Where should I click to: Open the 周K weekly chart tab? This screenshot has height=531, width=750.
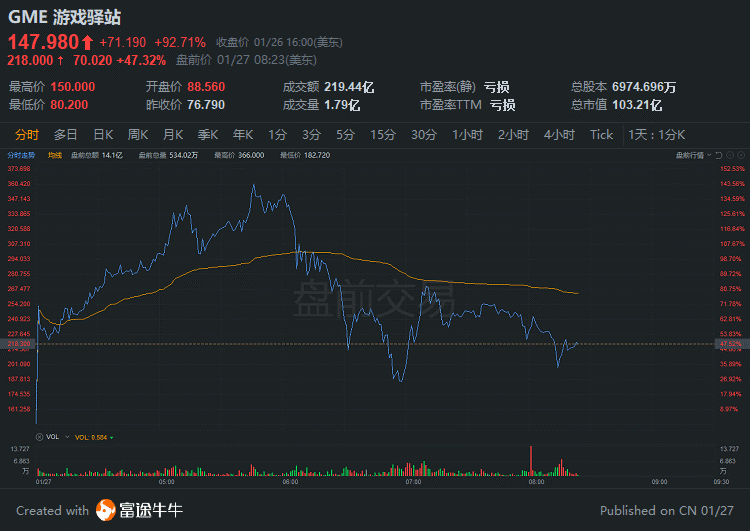click(138, 135)
